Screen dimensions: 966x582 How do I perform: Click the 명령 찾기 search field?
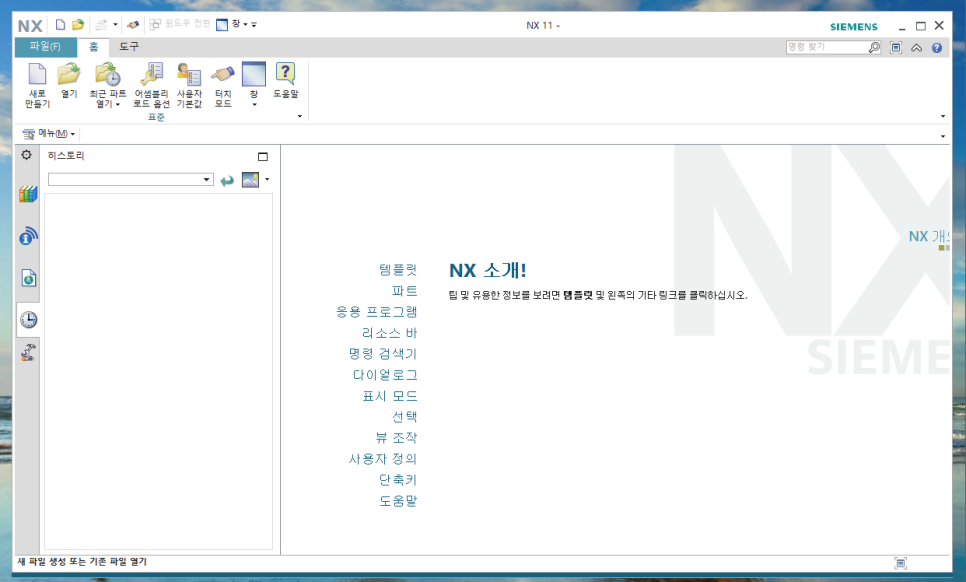point(826,47)
